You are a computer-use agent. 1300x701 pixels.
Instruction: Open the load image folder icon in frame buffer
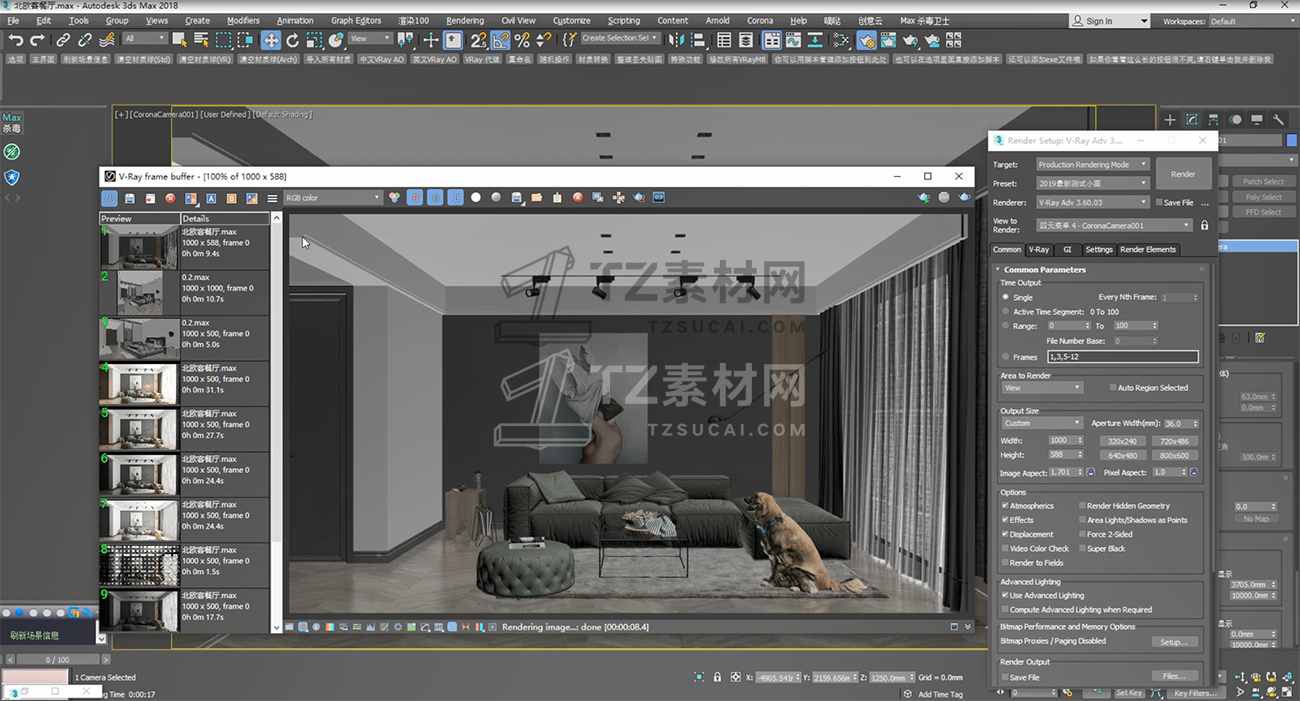[x=537, y=198]
